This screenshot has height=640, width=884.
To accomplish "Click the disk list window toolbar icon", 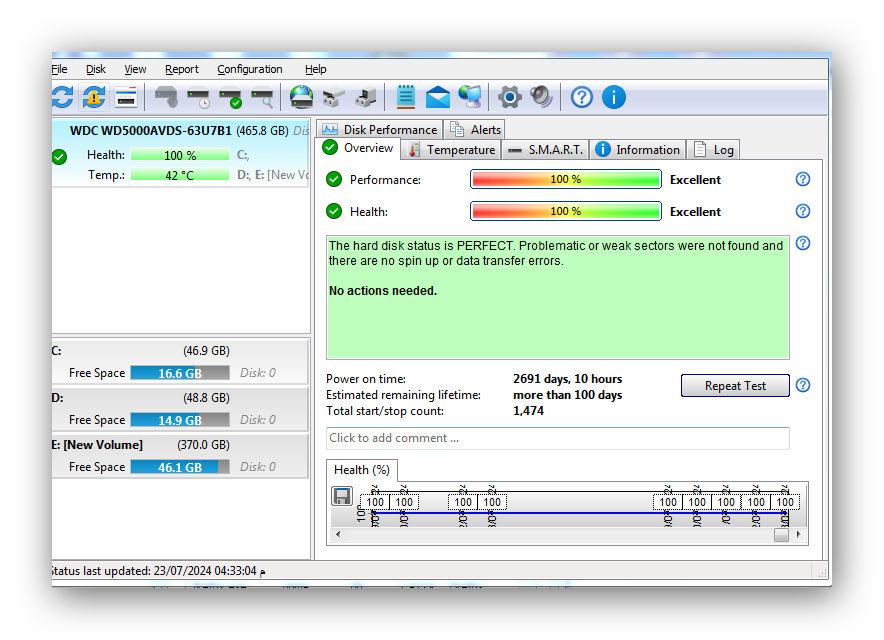I will (126, 97).
